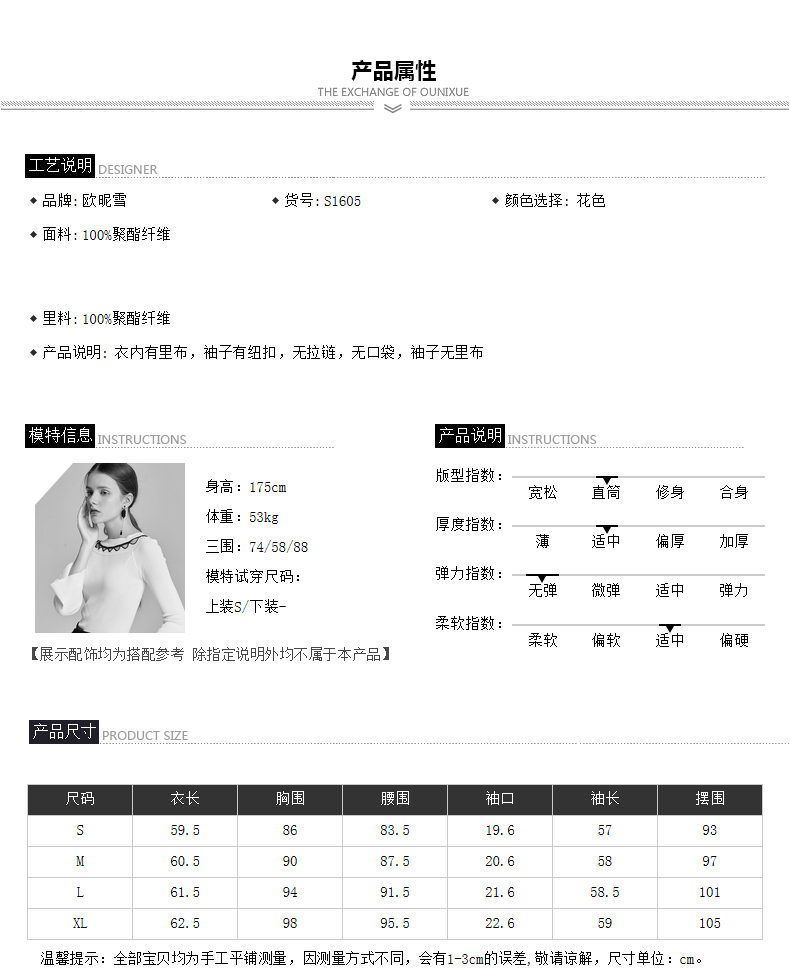Click the 袖口 column header
790x968 pixels.
(x=500, y=799)
